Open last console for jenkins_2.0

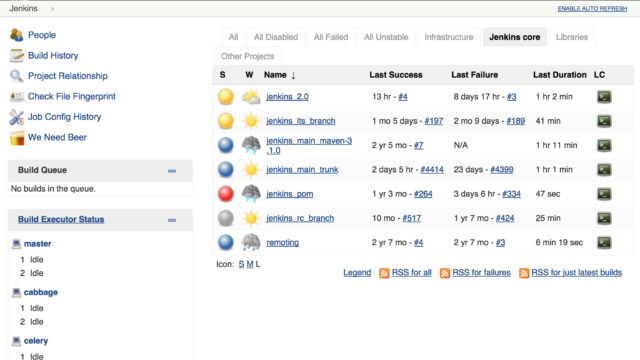(x=604, y=97)
